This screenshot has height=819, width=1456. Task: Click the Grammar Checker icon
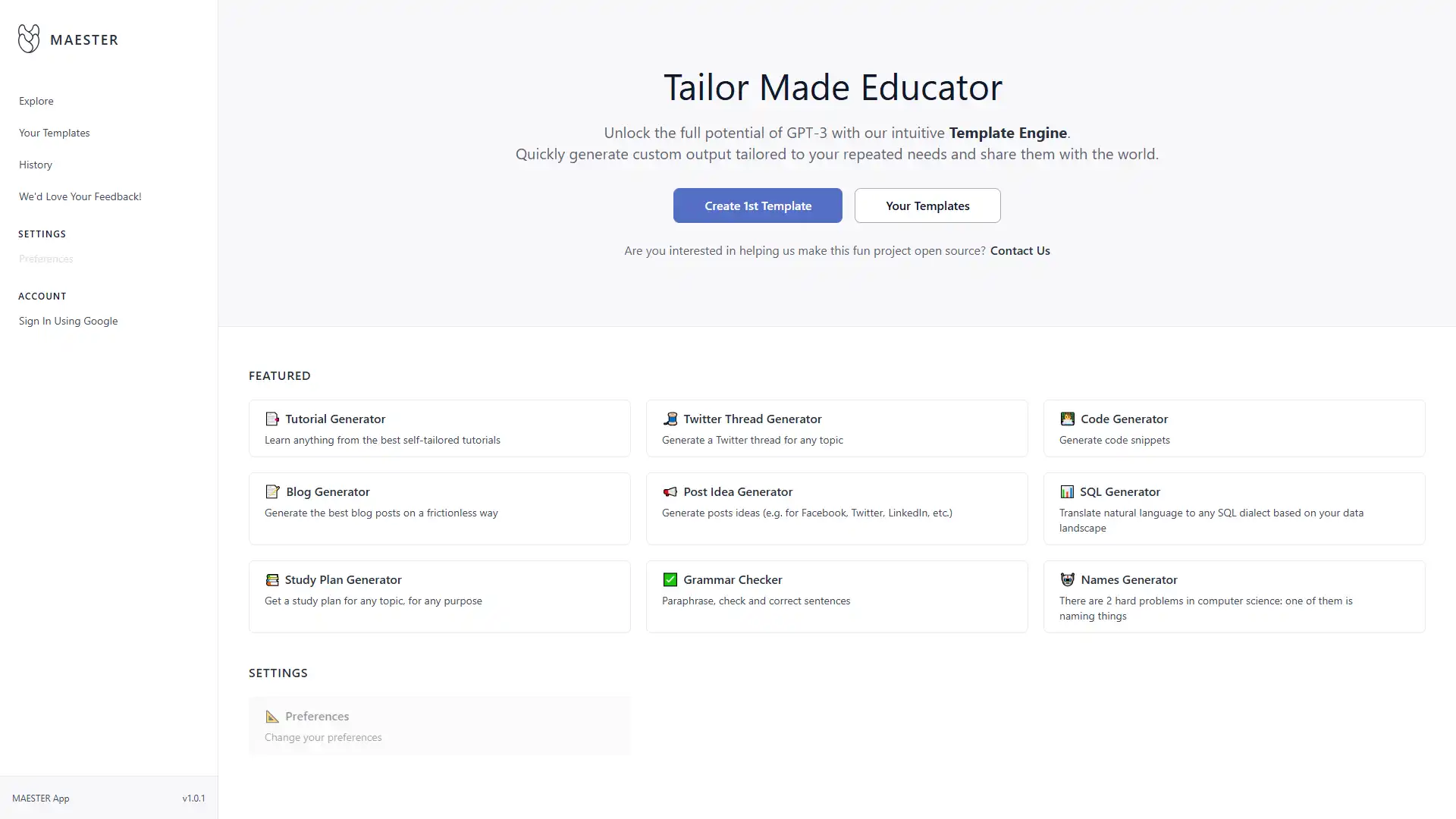tap(669, 579)
